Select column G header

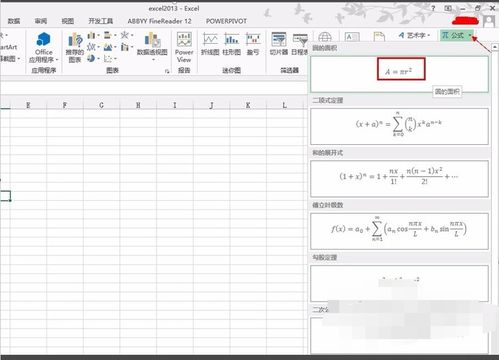click(x=101, y=105)
